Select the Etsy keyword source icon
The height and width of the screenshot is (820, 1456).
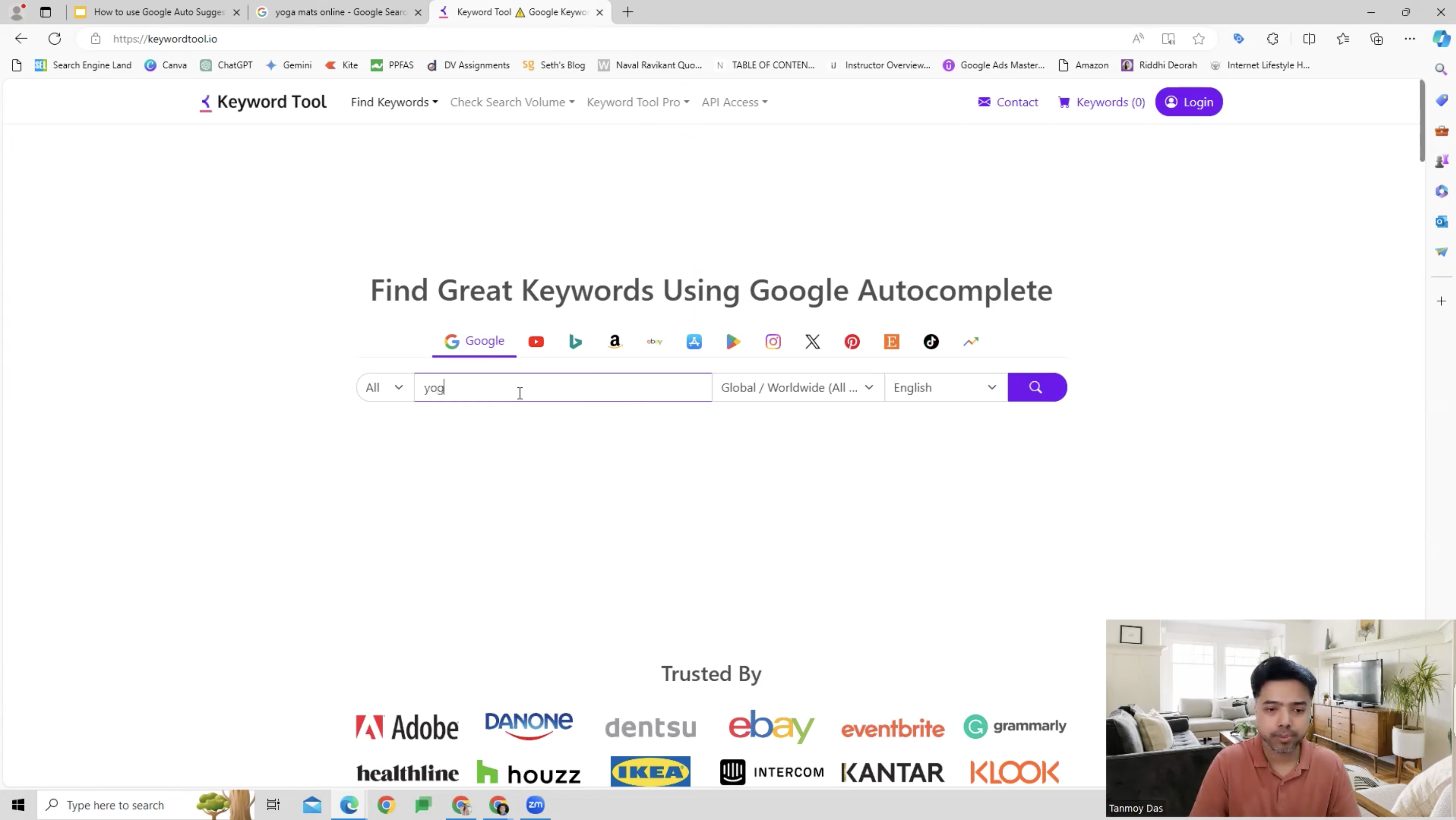[x=891, y=342]
